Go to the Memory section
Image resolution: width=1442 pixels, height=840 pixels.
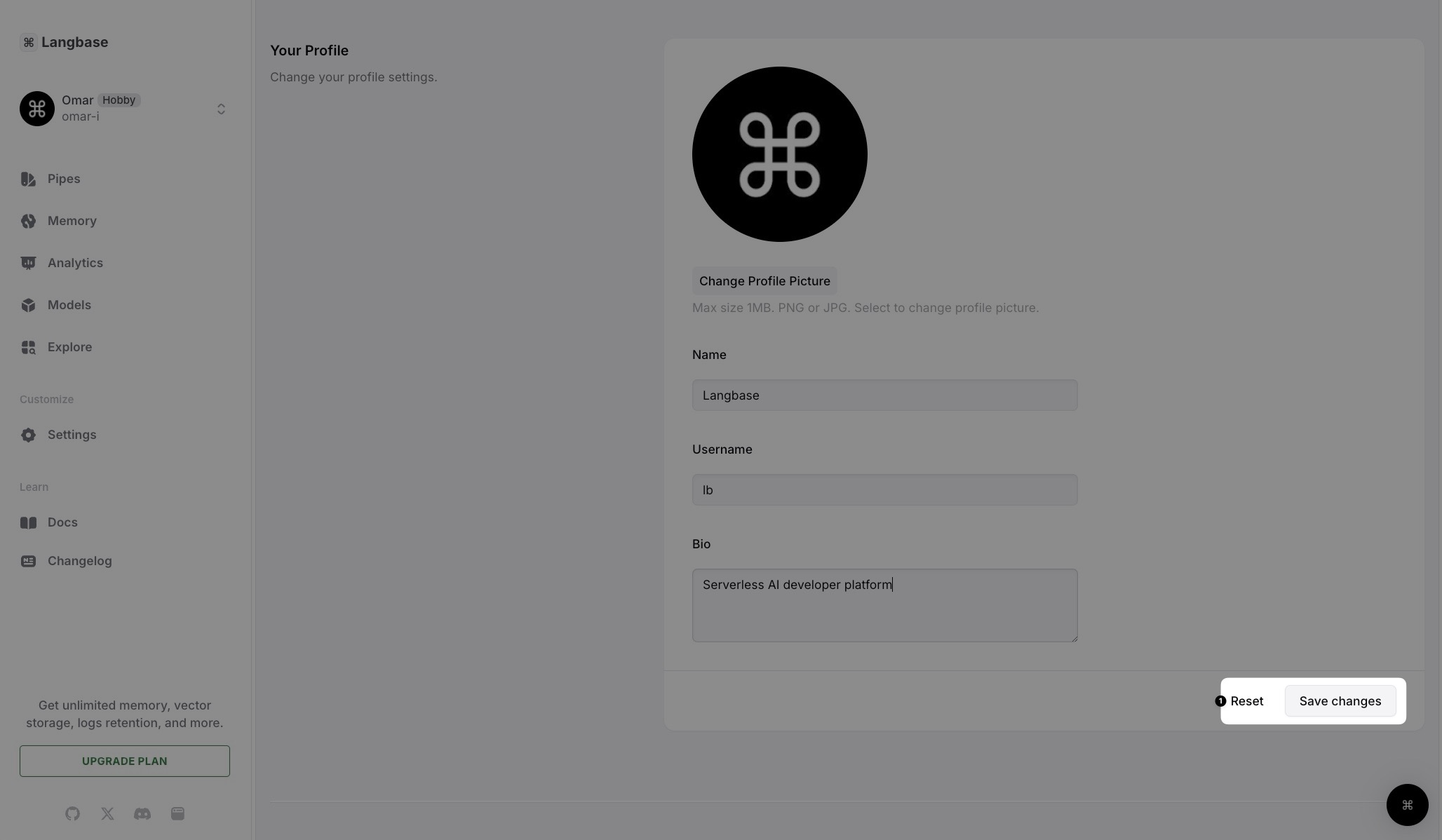tap(72, 221)
